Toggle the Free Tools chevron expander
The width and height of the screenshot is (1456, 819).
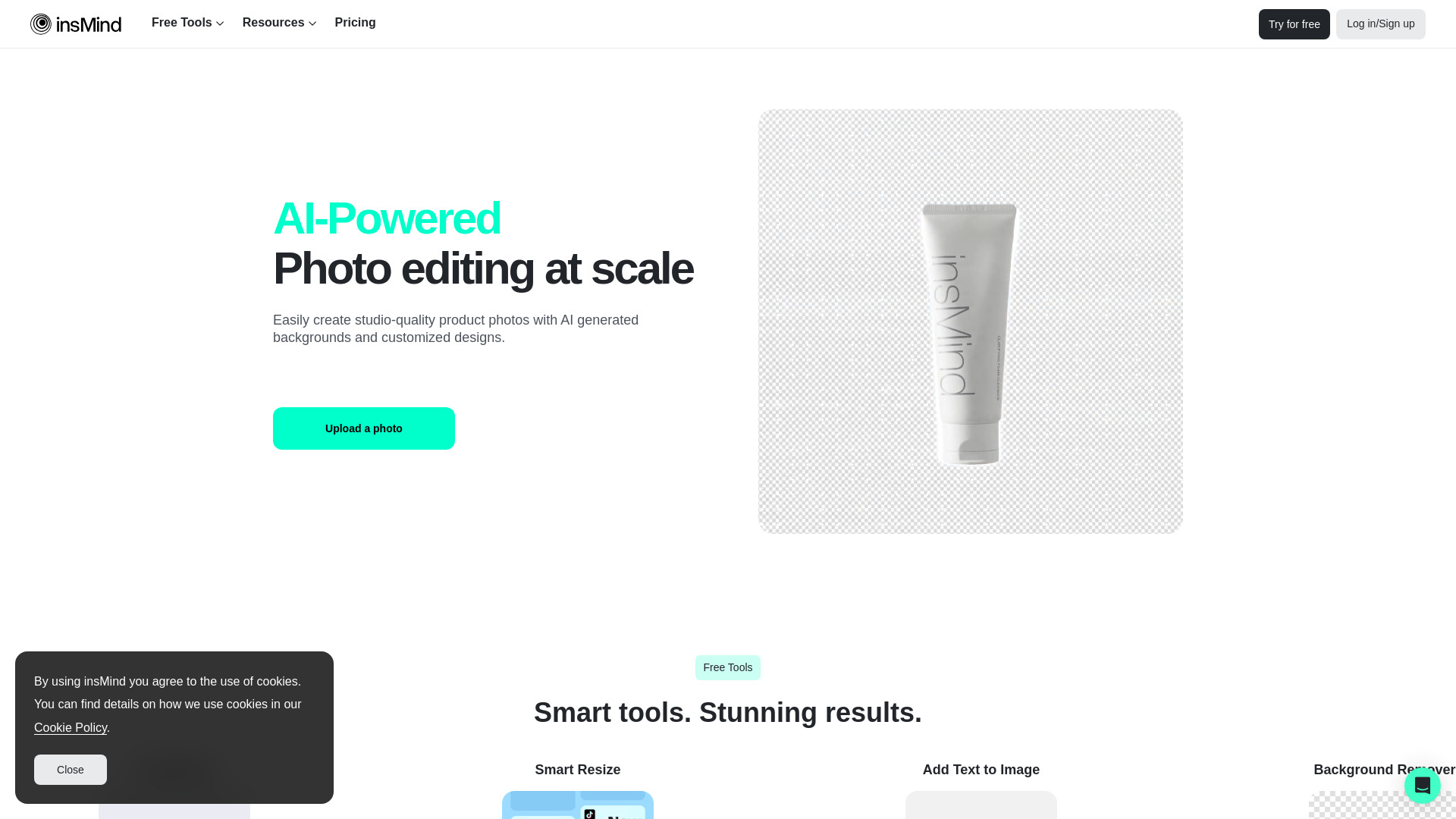click(220, 23)
